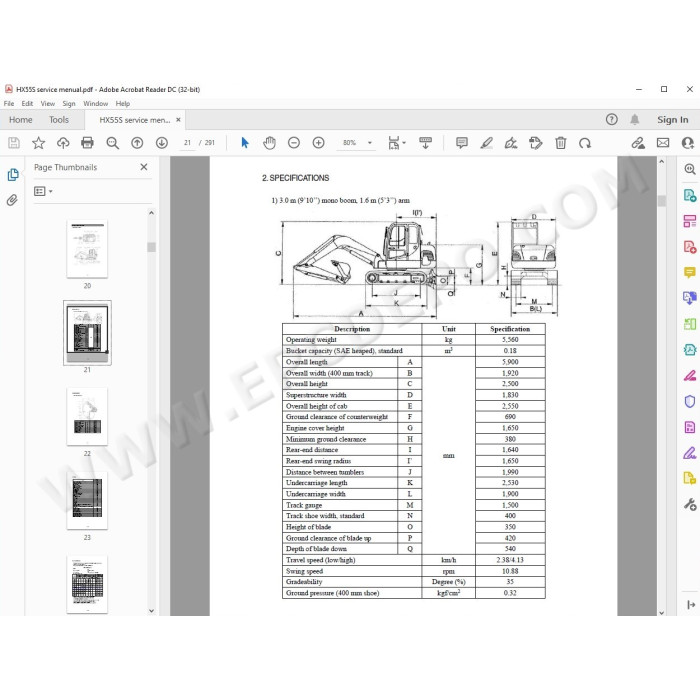Click the Sign In button
Image resolution: width=700 pixels, height=700 pixels.
pos(672,120)
